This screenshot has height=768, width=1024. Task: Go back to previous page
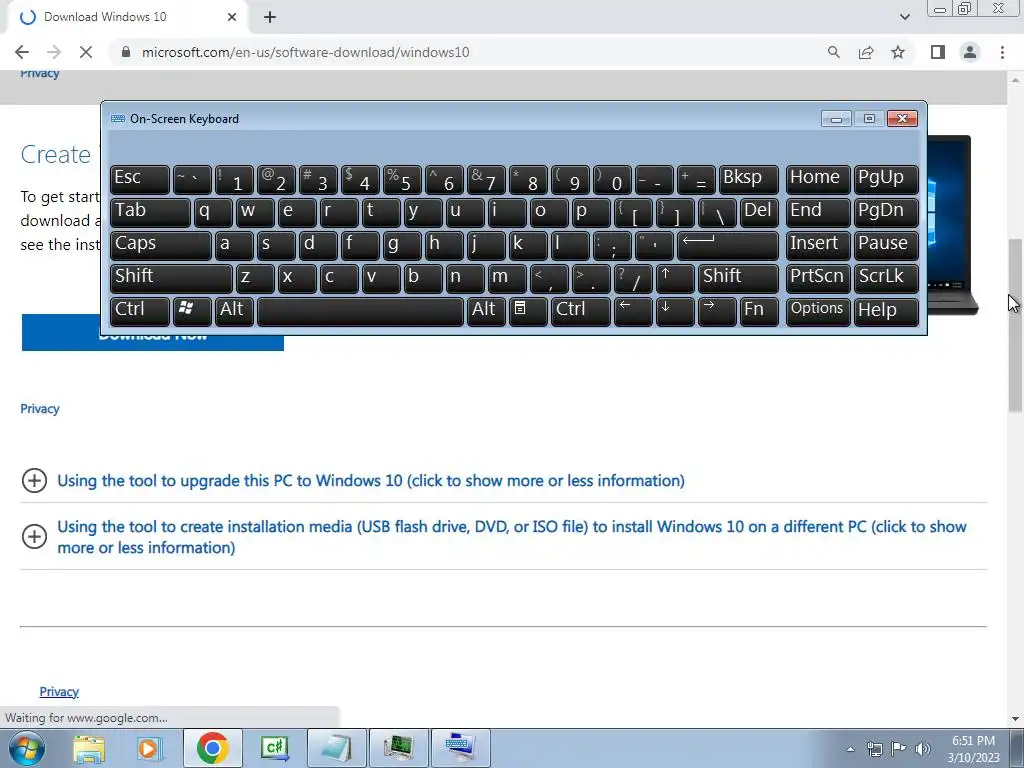[x=22, y=52]
